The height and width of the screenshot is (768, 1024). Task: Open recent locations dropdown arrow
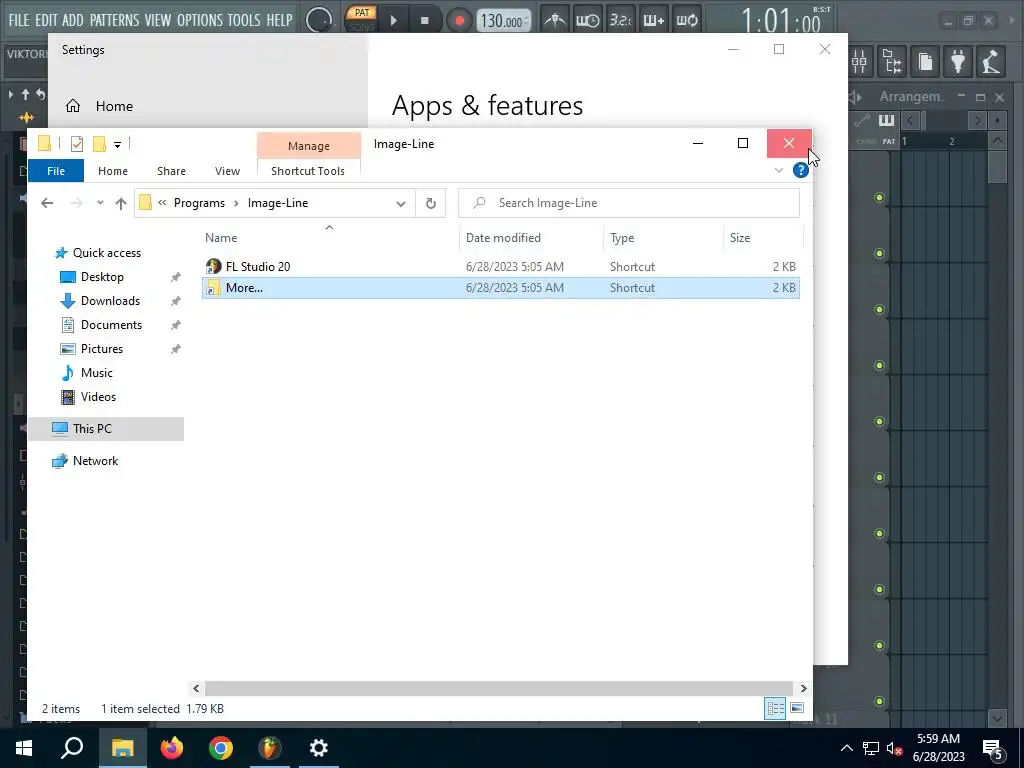(x=100, y=203)
